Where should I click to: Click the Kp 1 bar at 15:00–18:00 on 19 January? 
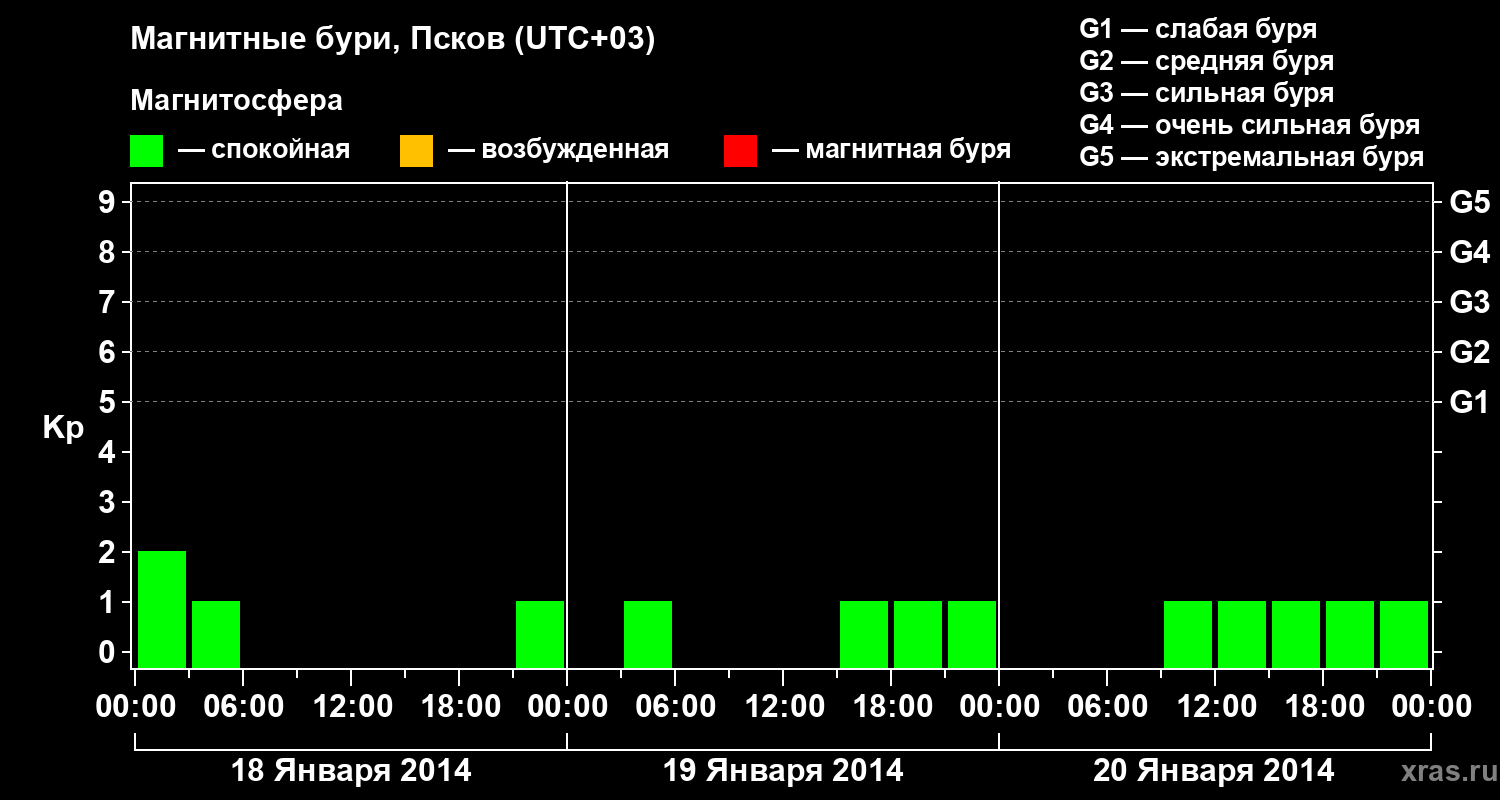point(864,634)
